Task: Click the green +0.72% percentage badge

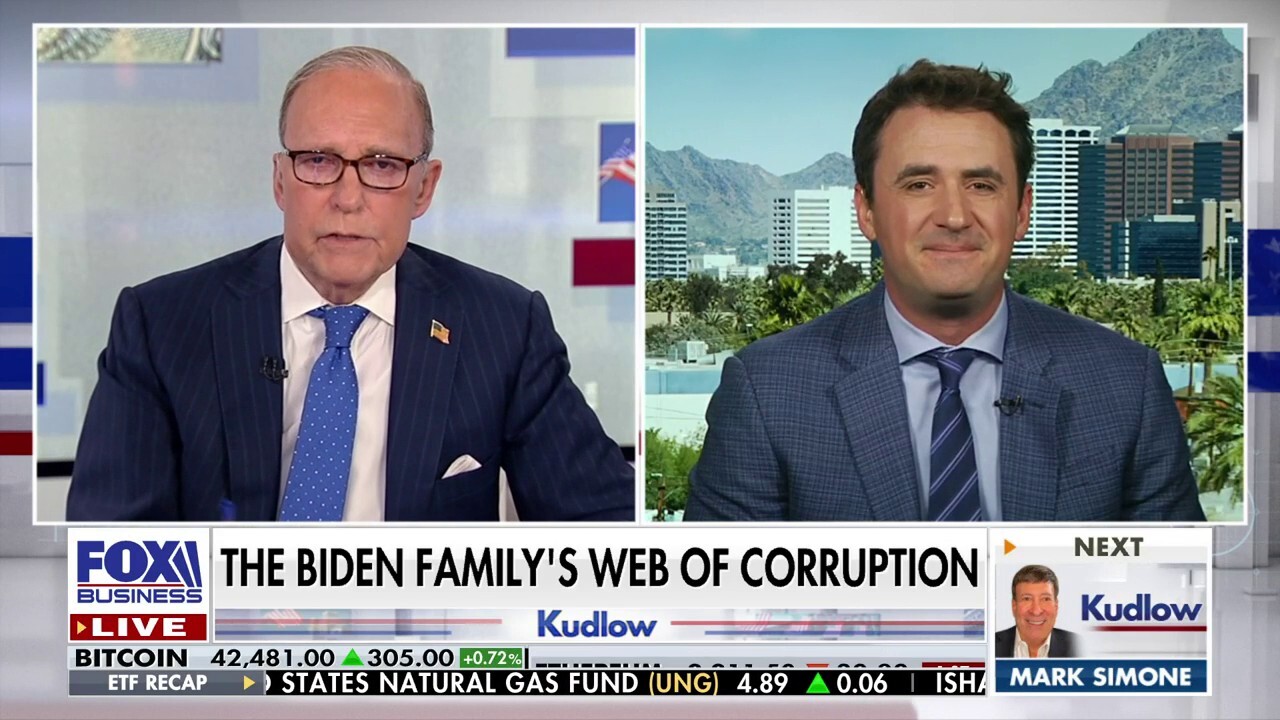Action: point(492,658)
